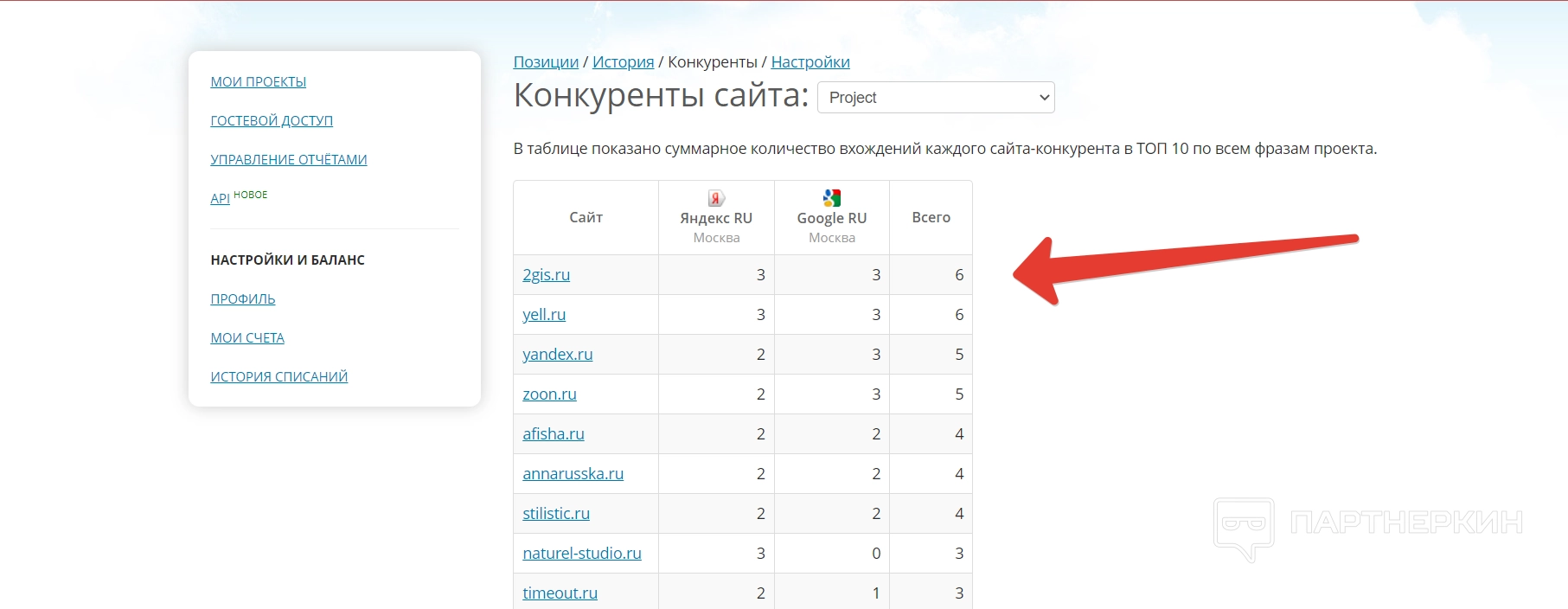Click the Yandex value 3 in 2gis.ru row
Viewport: 1568px width, 609px height.
pos(761,275)
